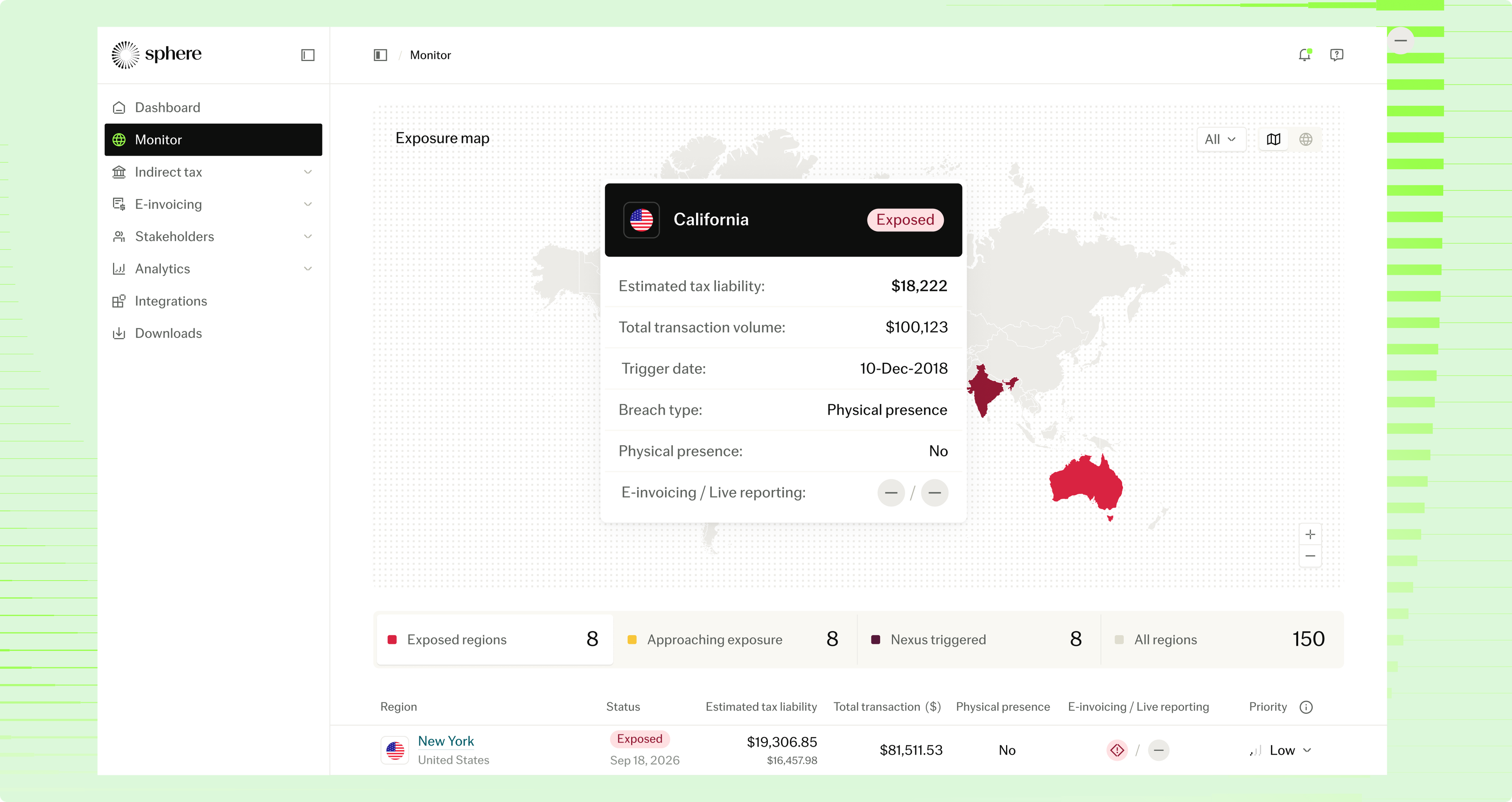Click first dash icon in E-invoicing row of card

coord(891,493)
